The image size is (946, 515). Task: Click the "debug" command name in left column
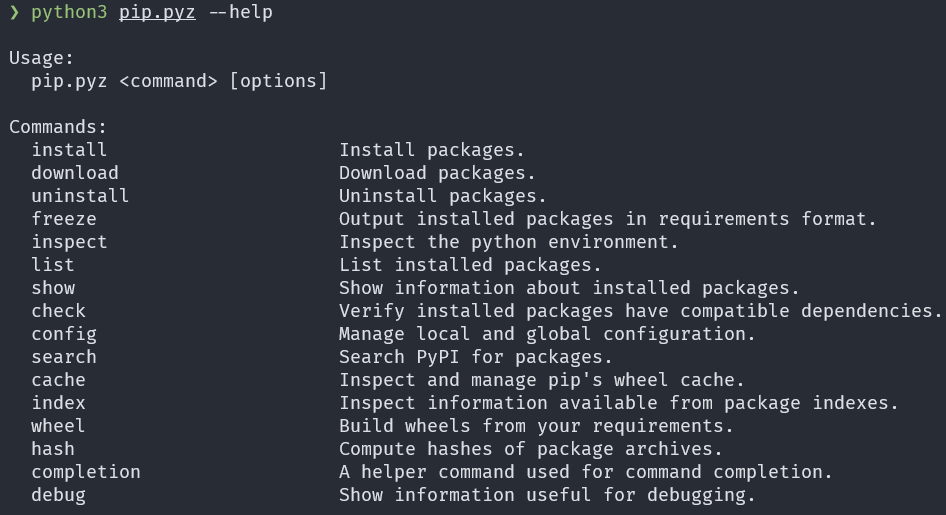58,495
